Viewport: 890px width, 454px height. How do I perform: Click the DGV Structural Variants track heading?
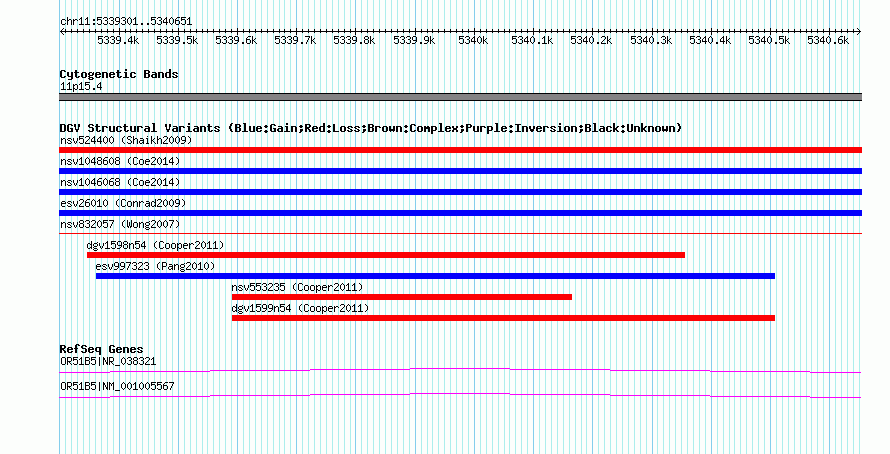pyautogui.click(x=371, y=128)
